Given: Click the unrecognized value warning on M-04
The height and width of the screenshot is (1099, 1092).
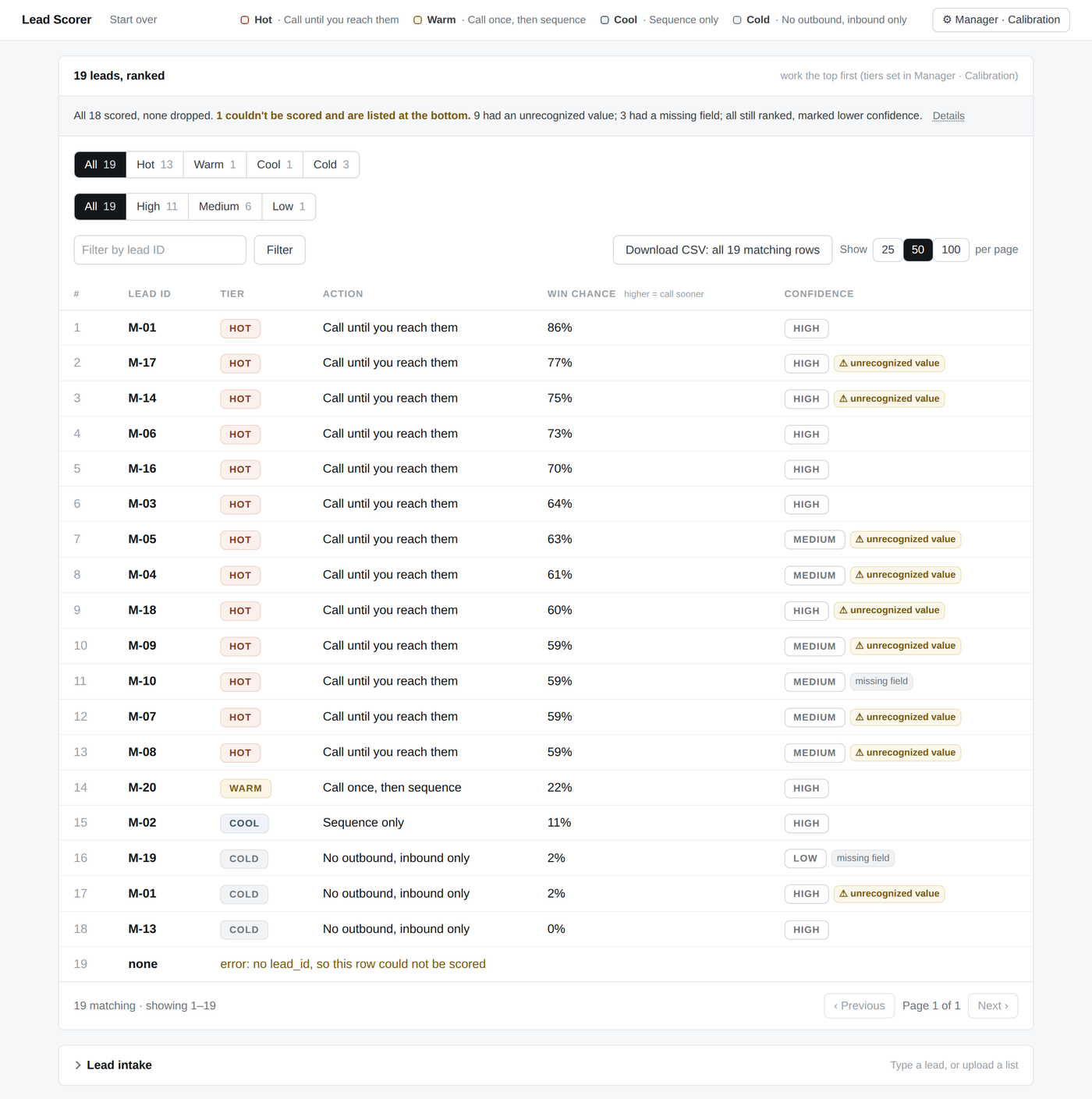Looking at the screenshot, I should pyautogui.click(x=906, y=575).
